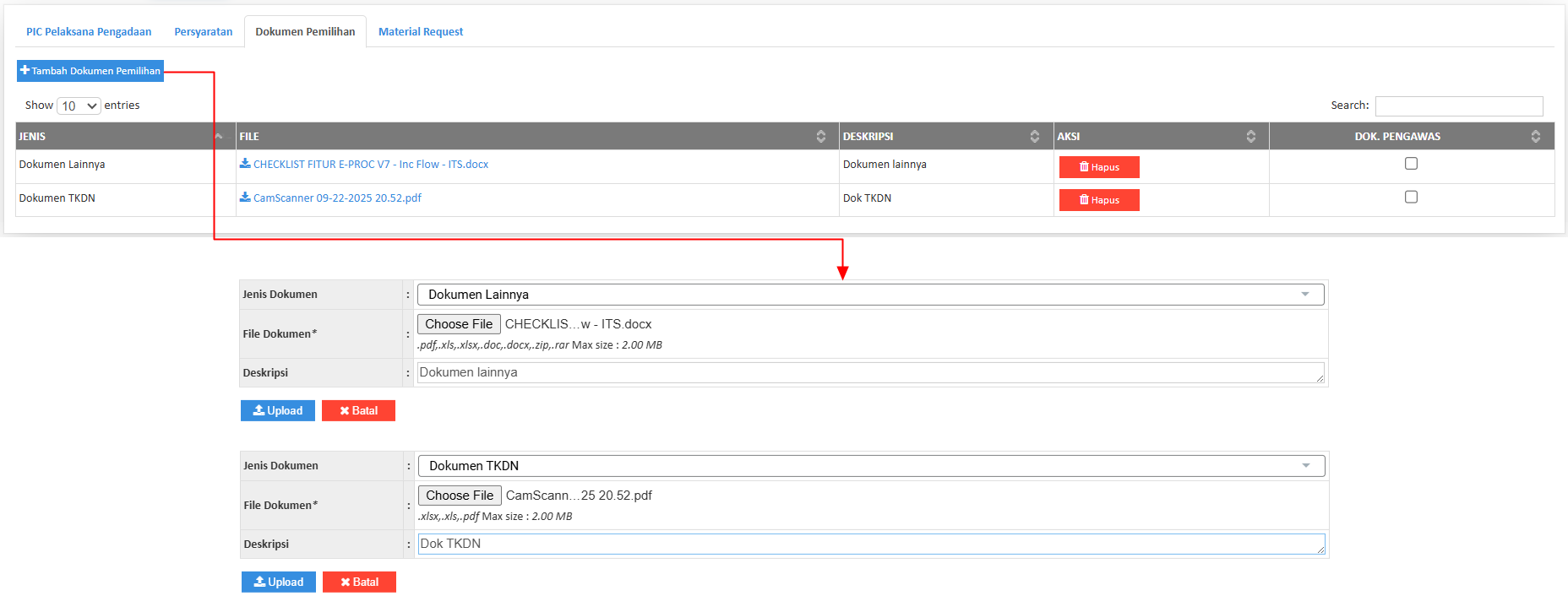Screen dimensions: 1568x596
Task: Delete Dokumen TKDN row with Hapus
Action: [x=1098, y=200]
